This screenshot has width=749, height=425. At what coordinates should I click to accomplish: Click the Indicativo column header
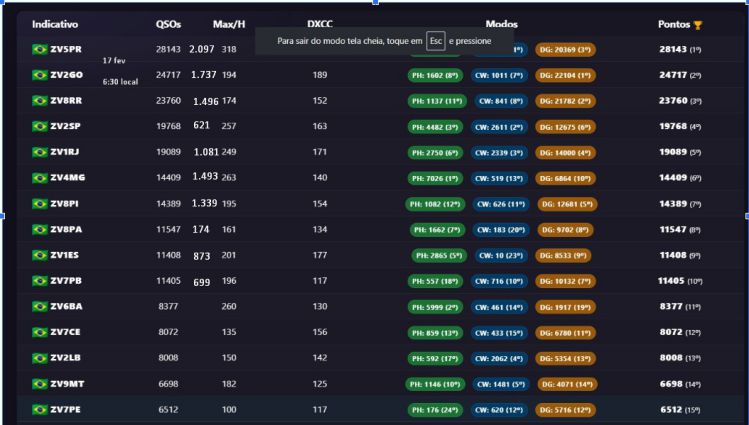pyautogui.click(x=55, y=23)
